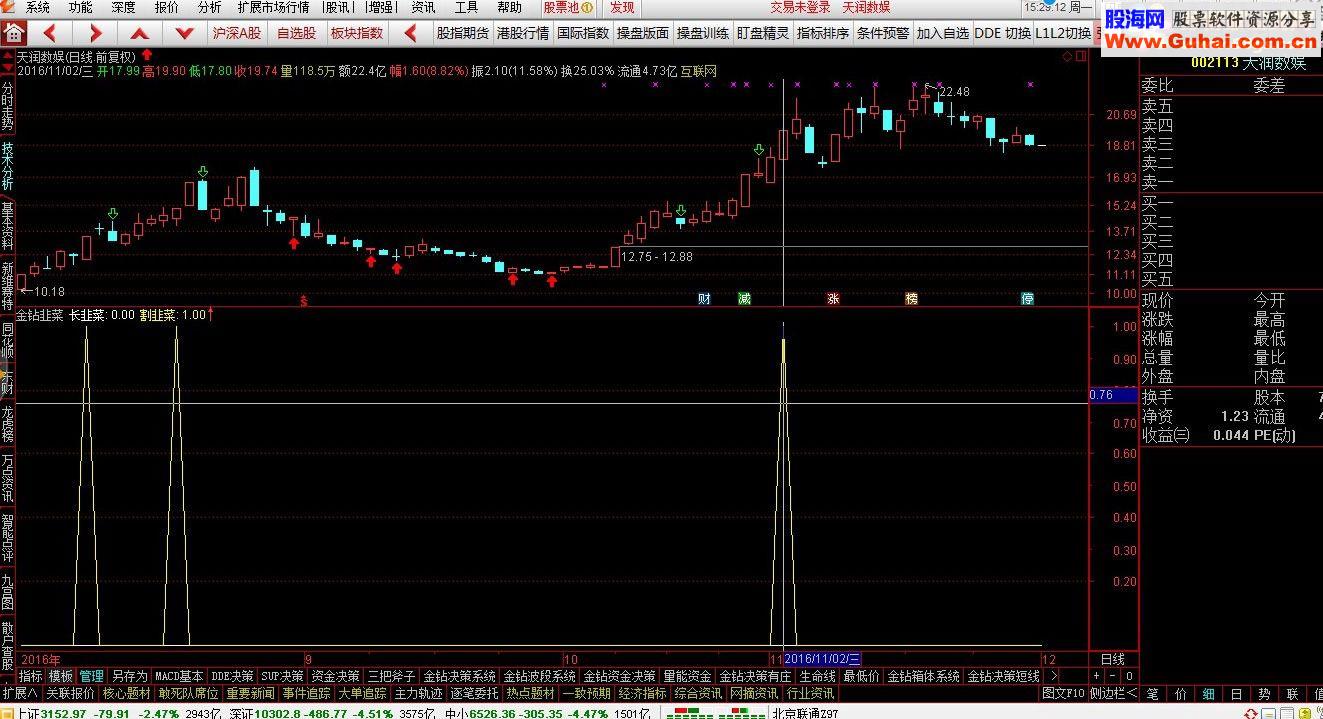Toggle the DDE 切换 button
Image resolution: width=1323 pixels, height=719 pixels.
coord(1003,33)
